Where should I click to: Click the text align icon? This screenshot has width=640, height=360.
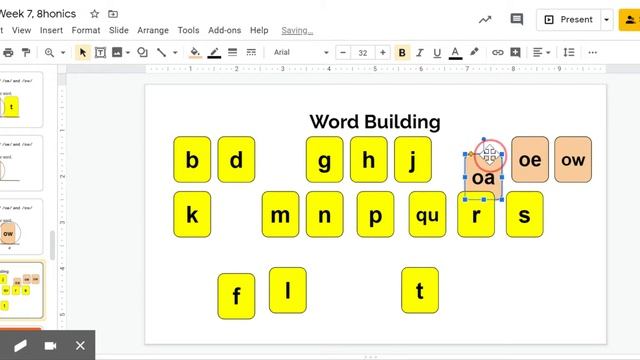[x=538, y=53]
